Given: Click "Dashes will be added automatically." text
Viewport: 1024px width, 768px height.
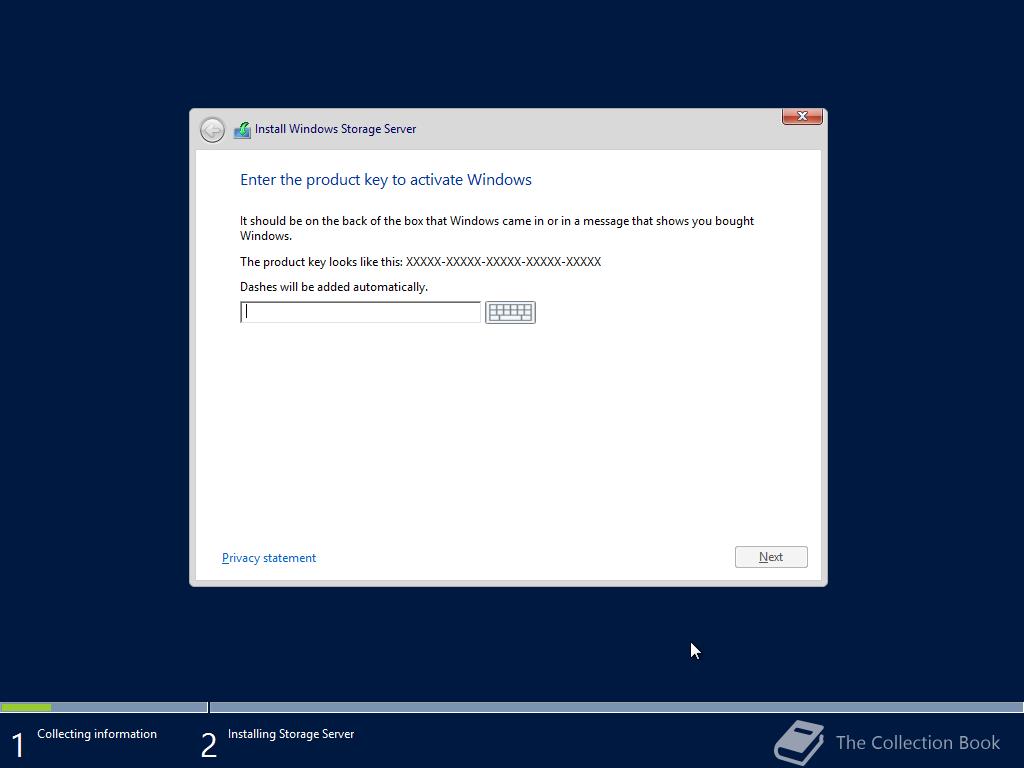Looking at the screenshot, I should pos(334,287).
